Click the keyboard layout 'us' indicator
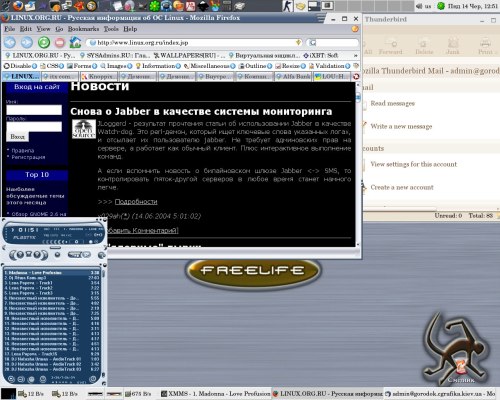 pos(428,6)
